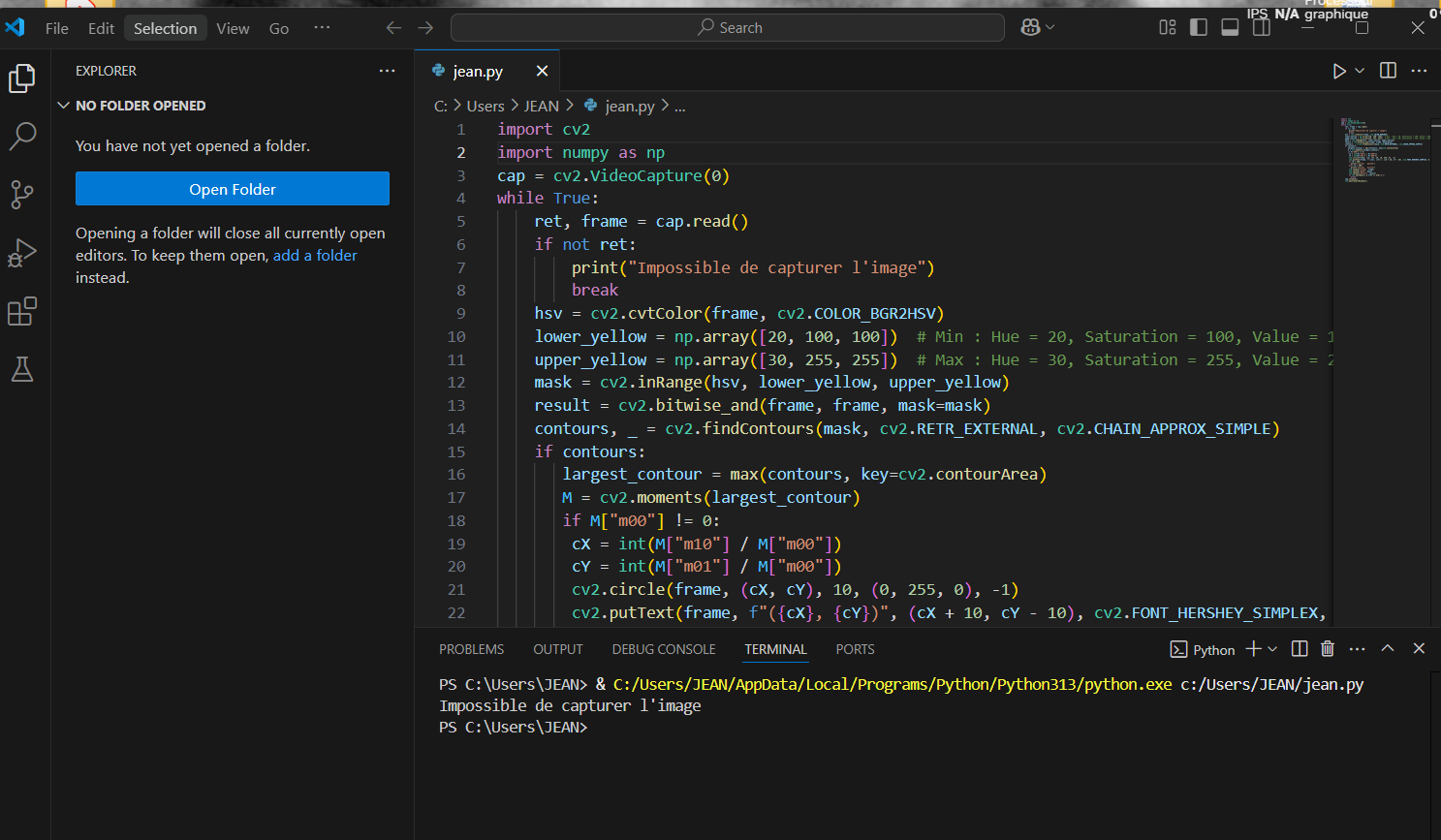The height and width of the screenshot is (840, 1441).
Task: Kill the terminal with trash icon
Action: coord(1328,648)
